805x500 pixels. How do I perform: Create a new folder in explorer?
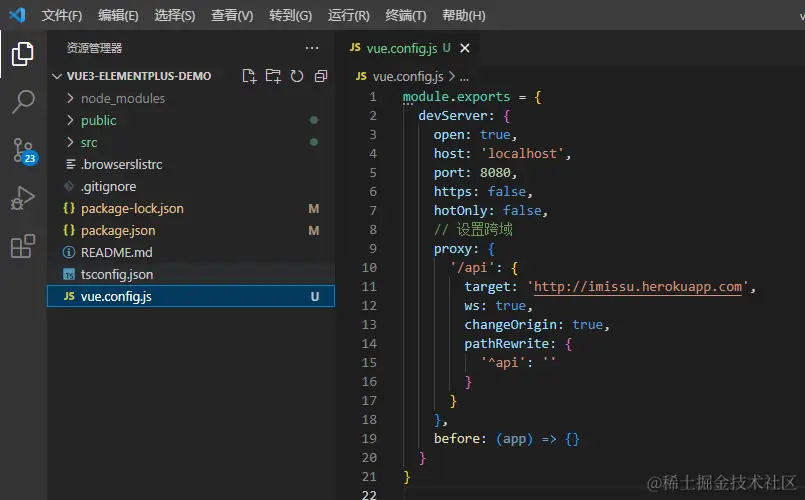pos(273,76)
